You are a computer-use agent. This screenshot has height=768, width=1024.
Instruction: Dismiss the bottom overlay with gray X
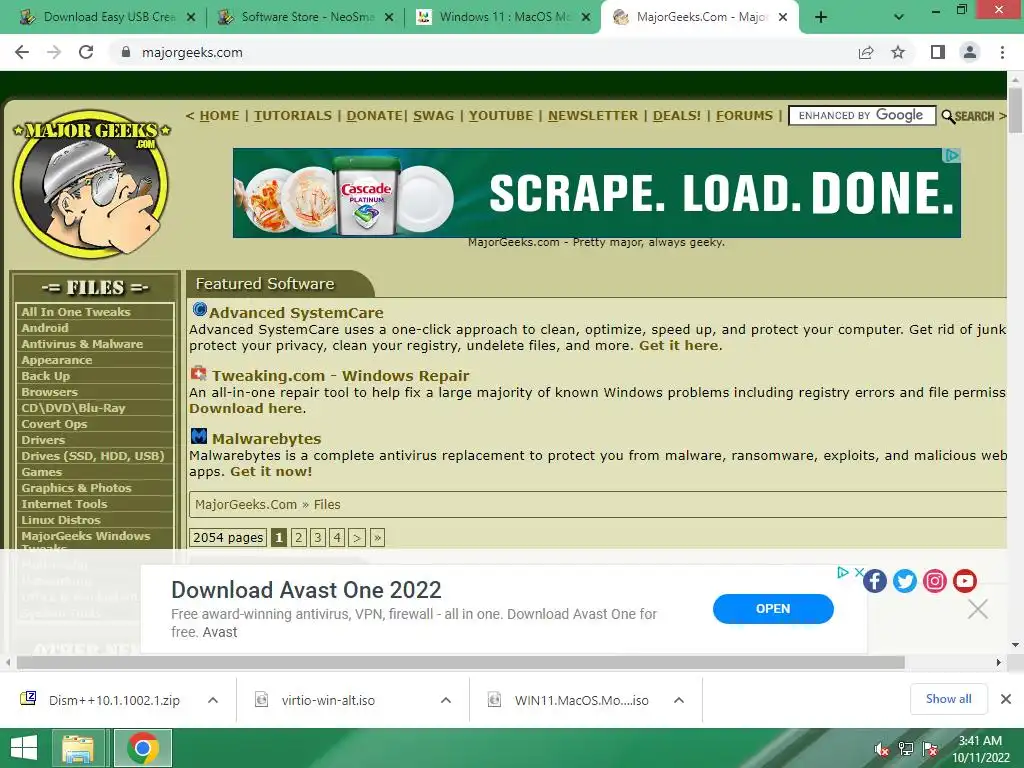pyautogui.click(x=978, y=609)
